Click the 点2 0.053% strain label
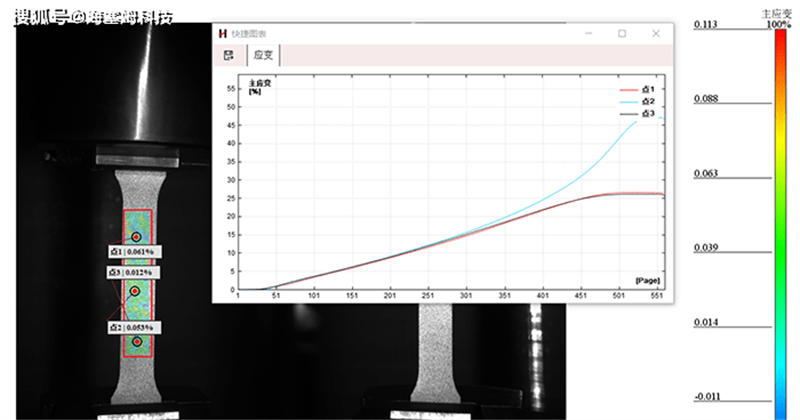This screenshot has width=800, height=420. [x=132, y=327]
